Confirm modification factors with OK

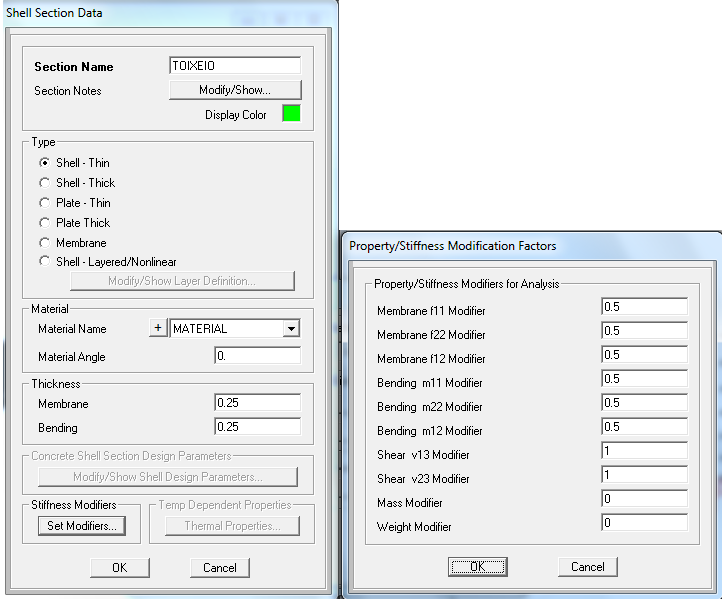point(477,567)
